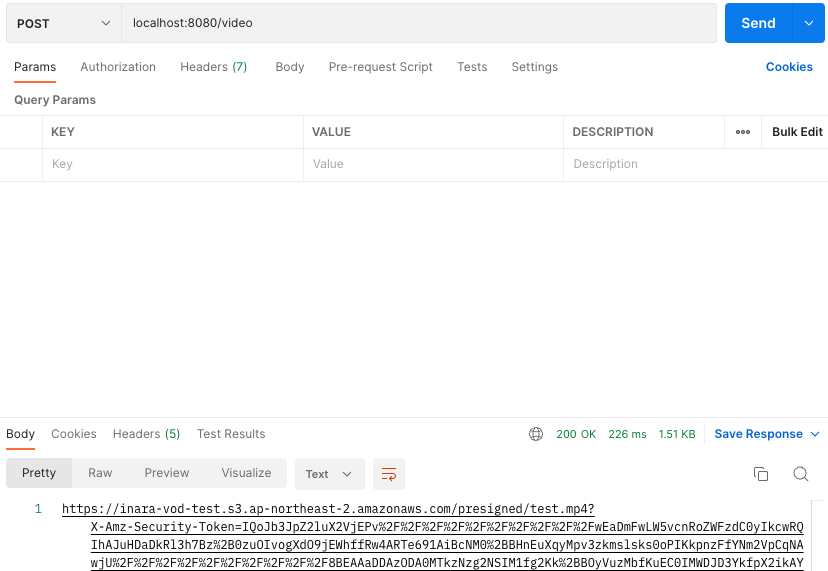
Task: Click the globe network information icon
Action: pos(536,434)
